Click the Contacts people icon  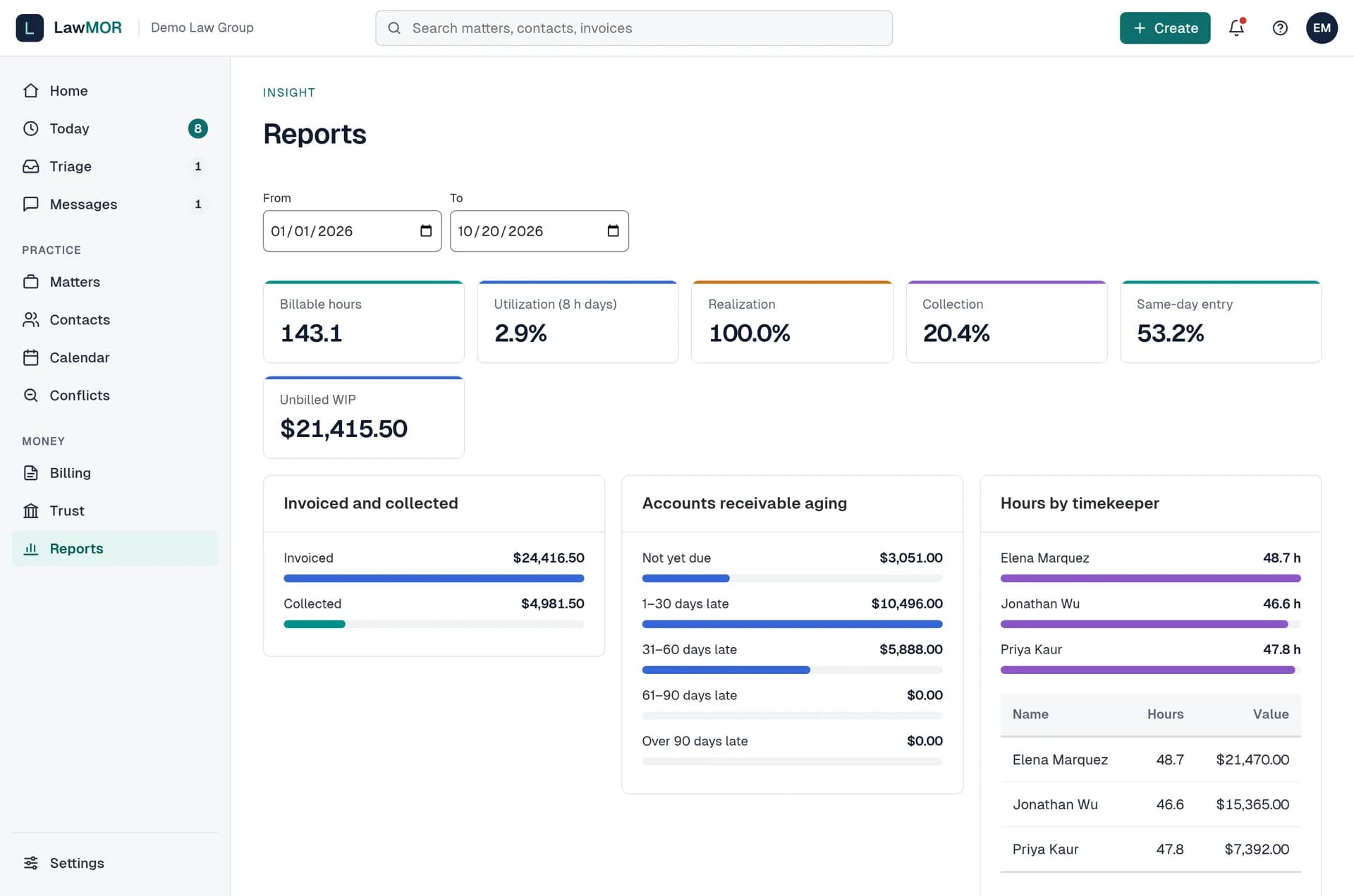(30, 319)
